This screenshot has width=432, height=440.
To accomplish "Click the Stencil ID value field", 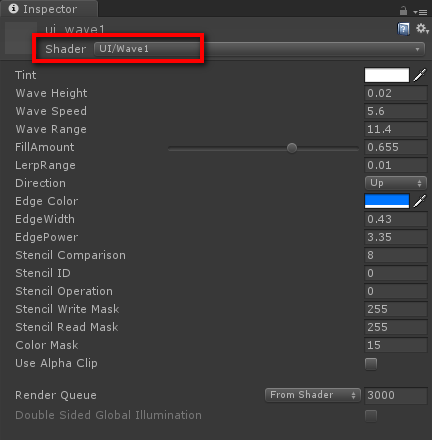I will tap(396, 273).
